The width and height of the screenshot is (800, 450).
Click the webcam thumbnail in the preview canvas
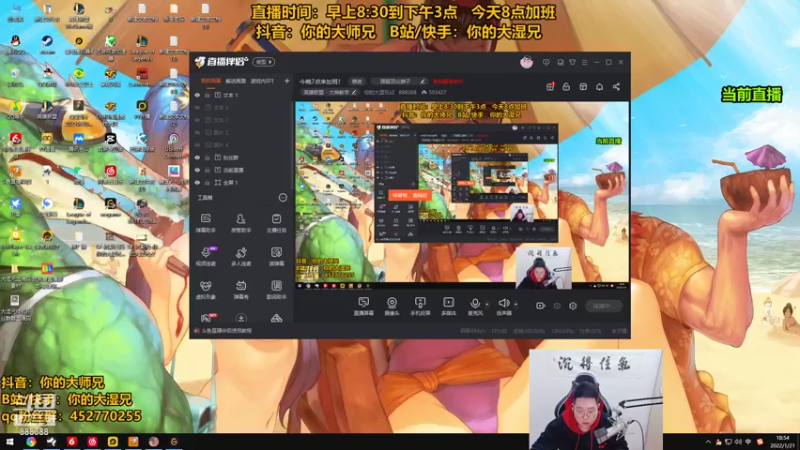[543, 268]
